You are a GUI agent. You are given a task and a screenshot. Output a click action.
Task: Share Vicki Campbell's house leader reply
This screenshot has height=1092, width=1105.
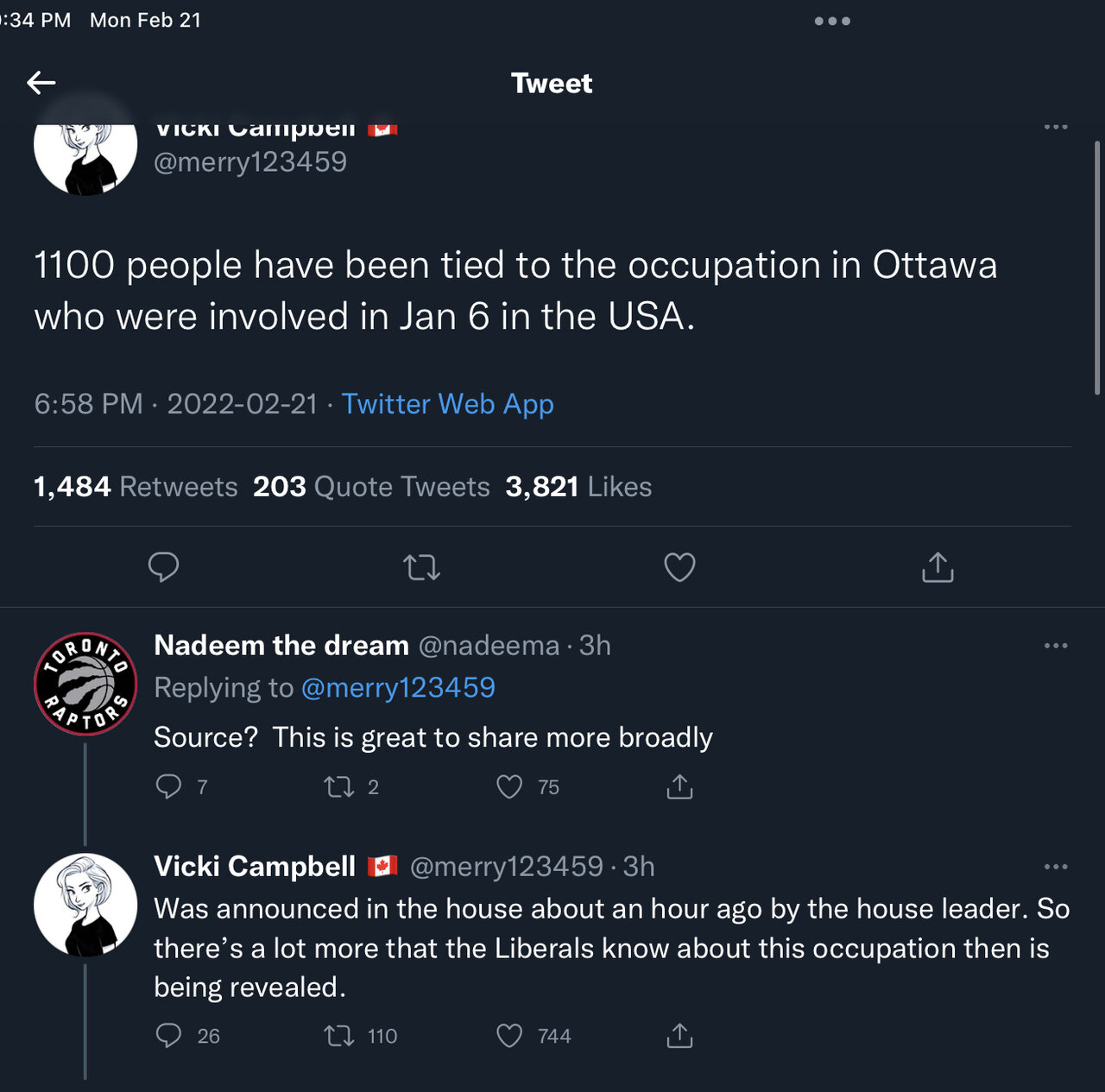(679, 1036)
